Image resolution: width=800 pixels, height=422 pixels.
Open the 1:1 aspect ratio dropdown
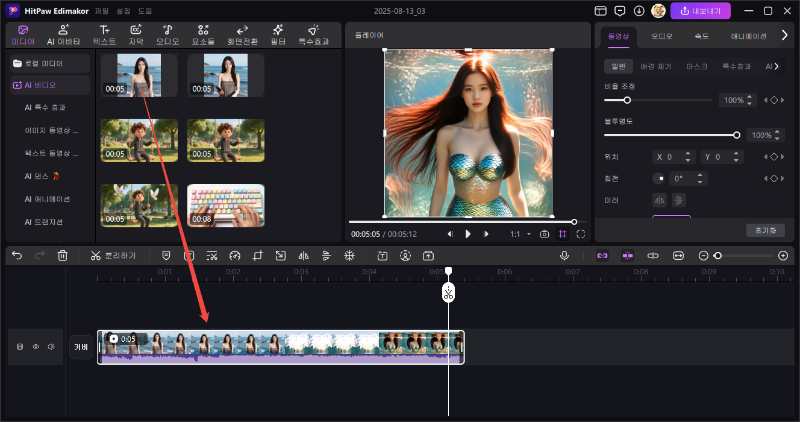[519, 234]
